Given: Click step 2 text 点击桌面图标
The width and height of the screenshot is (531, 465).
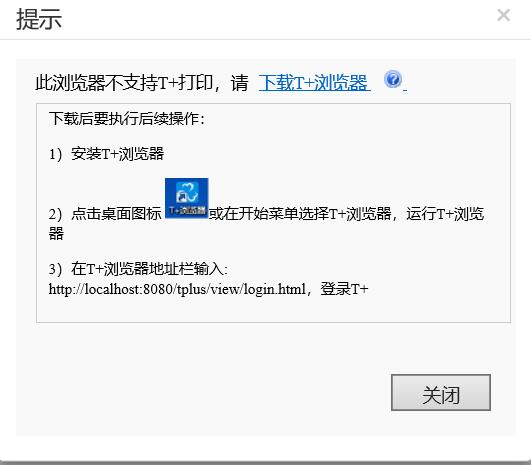Looking at the screenshot, I should pyautogui.click(x=116, y=214).
